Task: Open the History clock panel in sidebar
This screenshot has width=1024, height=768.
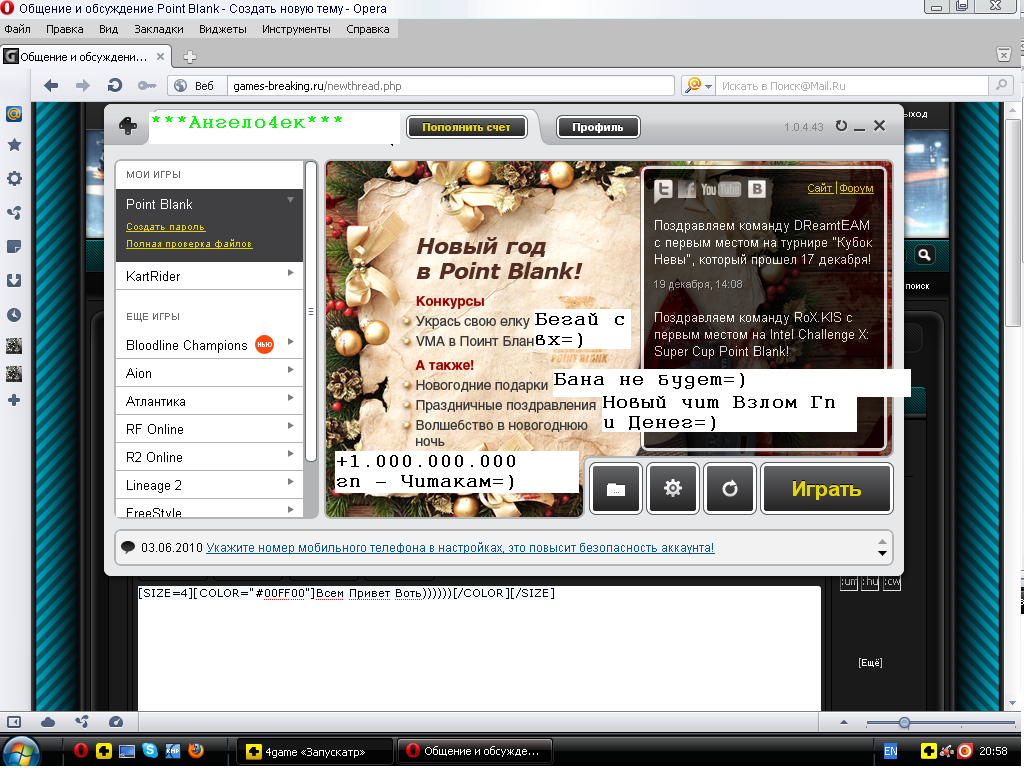Action: tap(14, 315)
